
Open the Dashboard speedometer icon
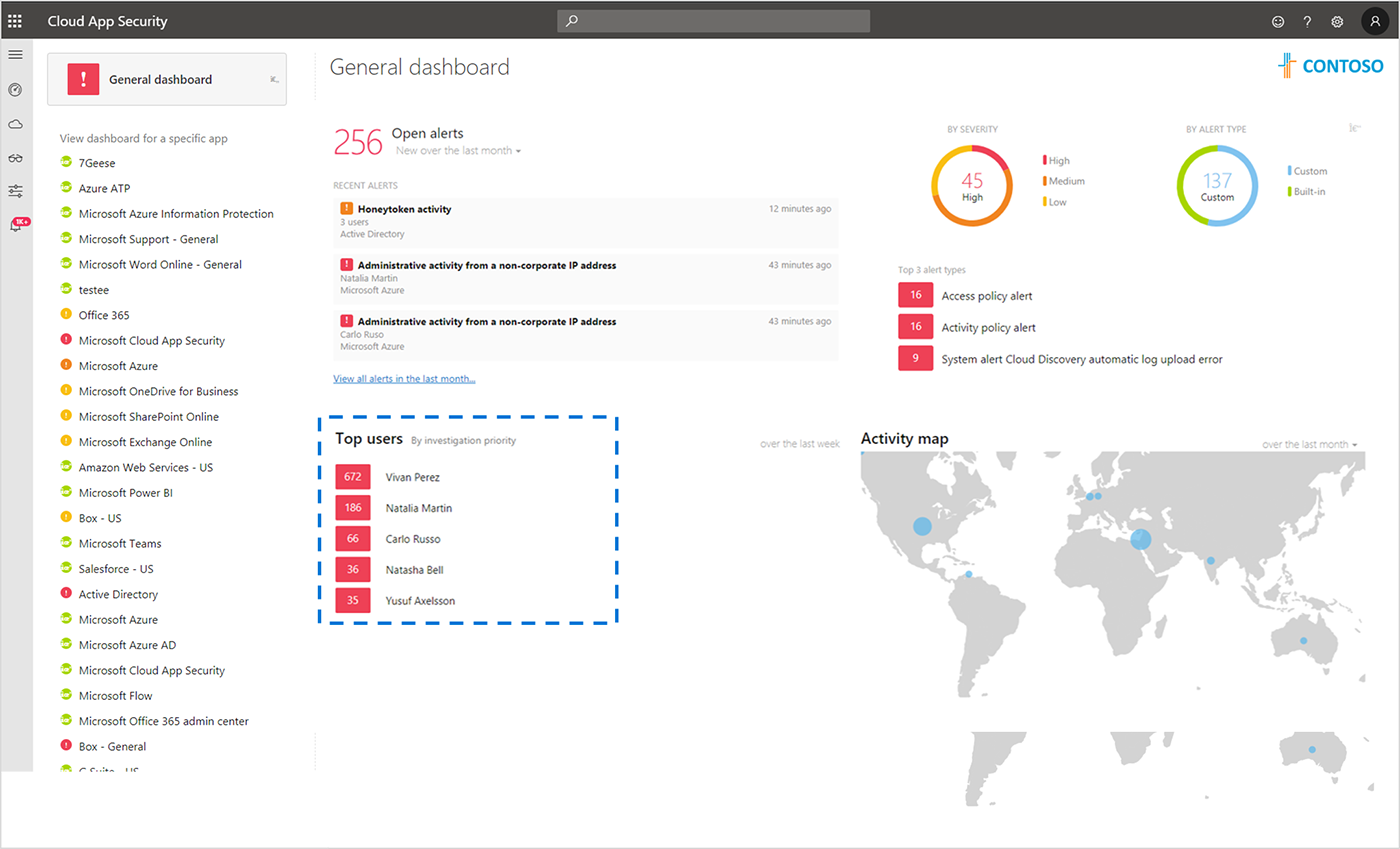pyautogui.click(x=15, y=90)
